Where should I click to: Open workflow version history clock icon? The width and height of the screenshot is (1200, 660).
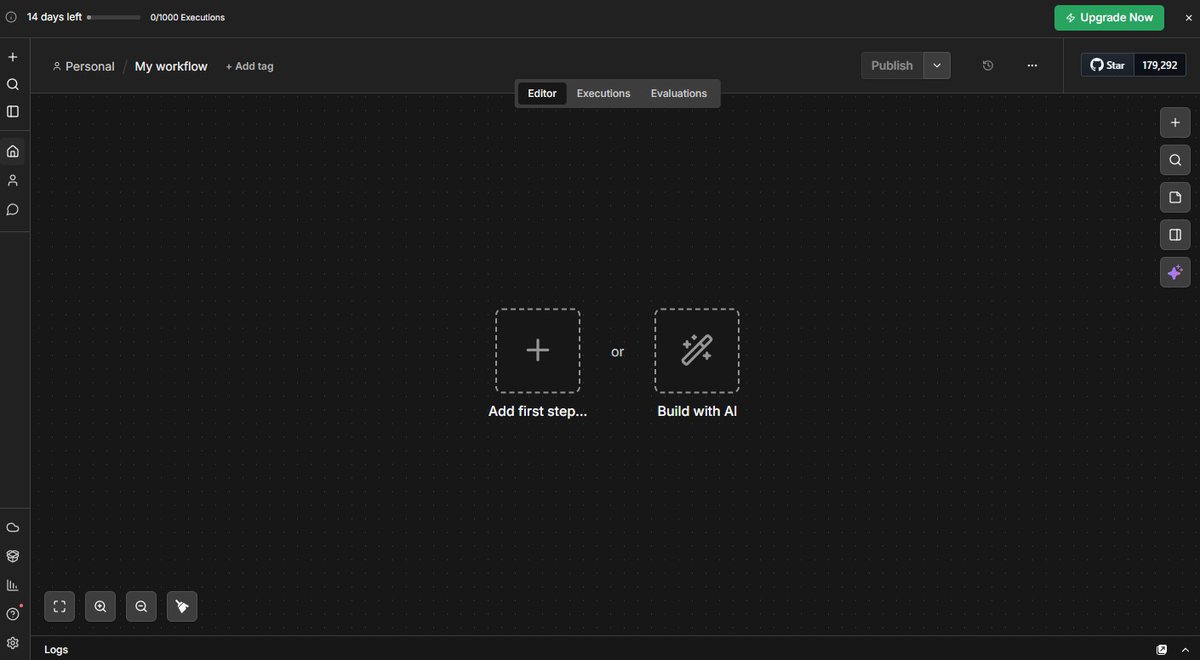pyautogui.click(x=988, y=66)
